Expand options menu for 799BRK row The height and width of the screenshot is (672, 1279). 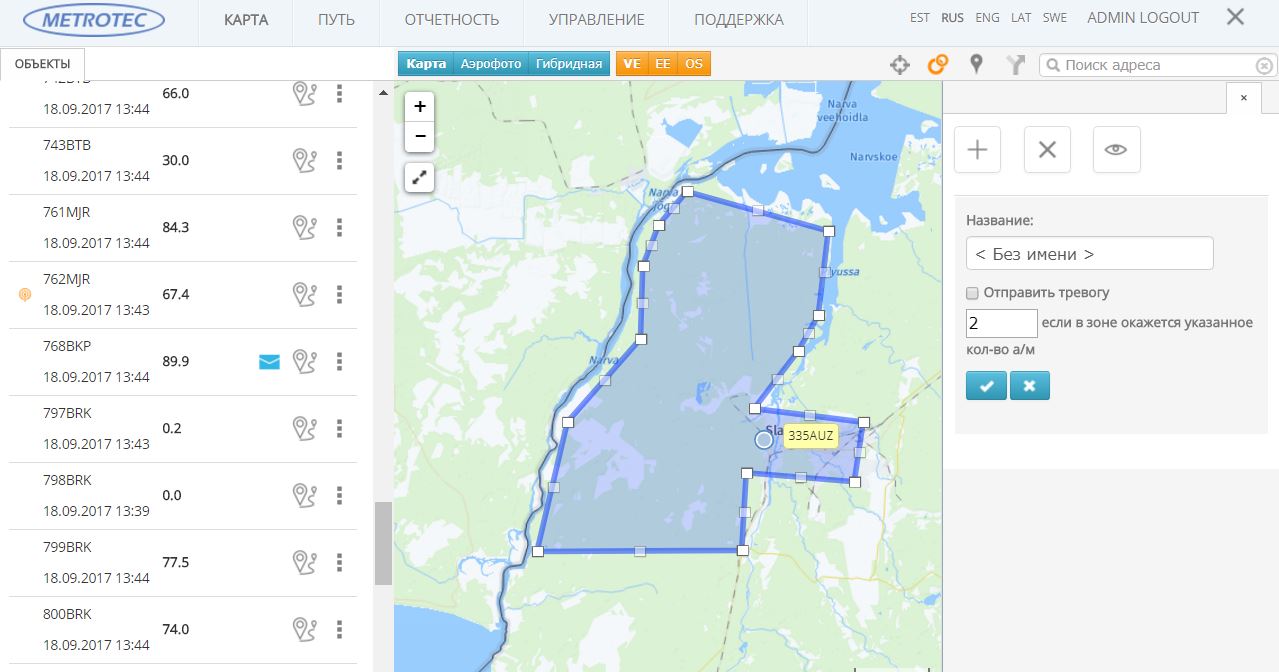coord(340,562)
